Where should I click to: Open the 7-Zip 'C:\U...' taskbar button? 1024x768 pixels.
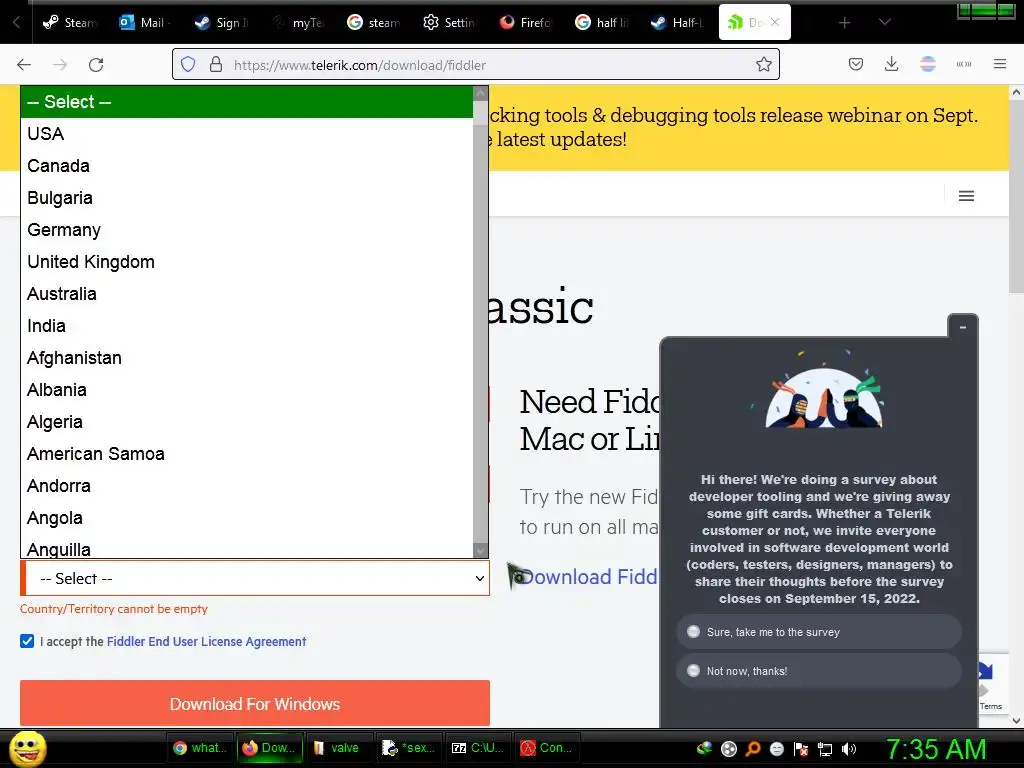pyautogui.click(x=478, y=748)
